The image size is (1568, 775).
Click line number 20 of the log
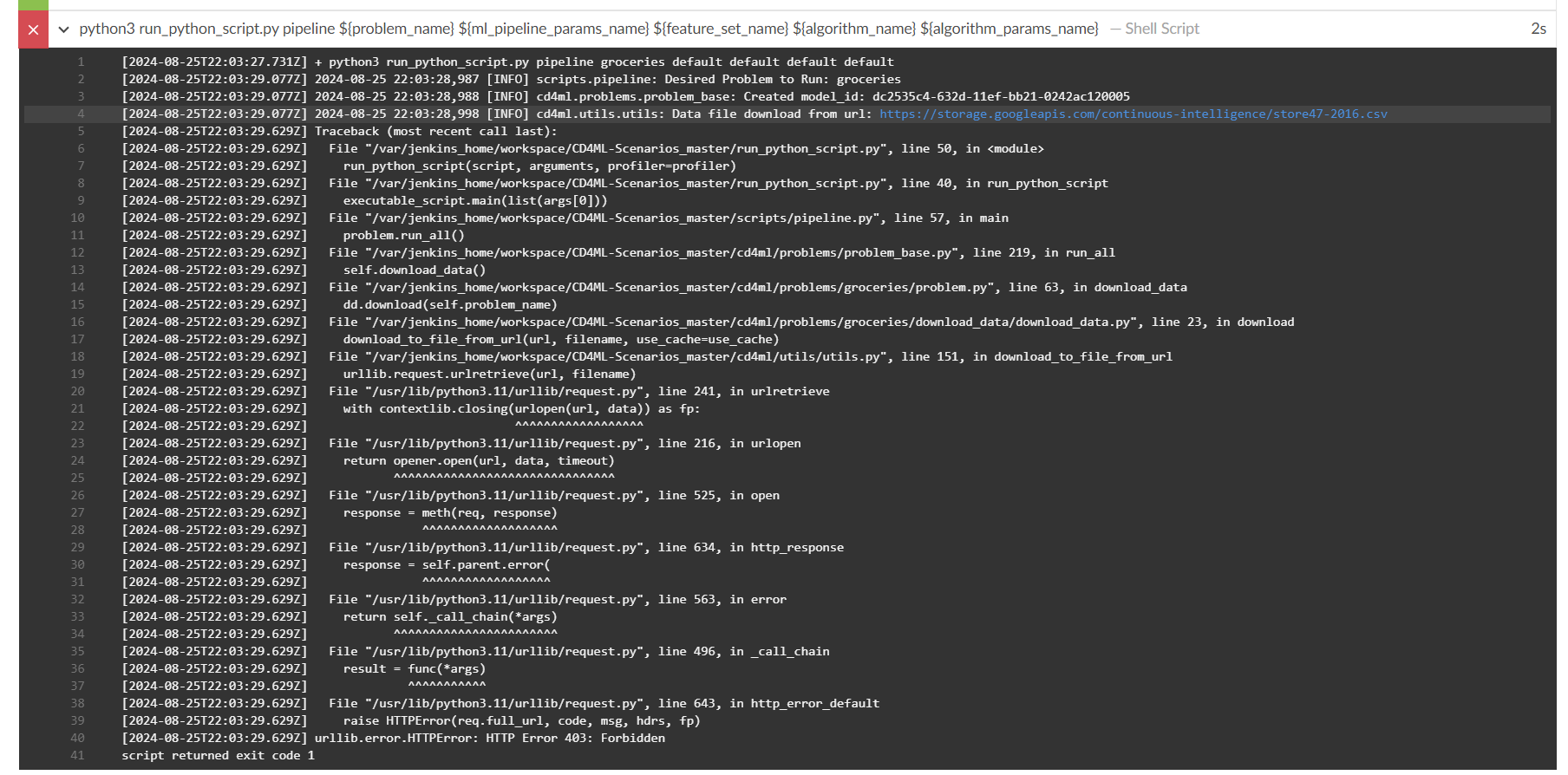coord(78,392)
